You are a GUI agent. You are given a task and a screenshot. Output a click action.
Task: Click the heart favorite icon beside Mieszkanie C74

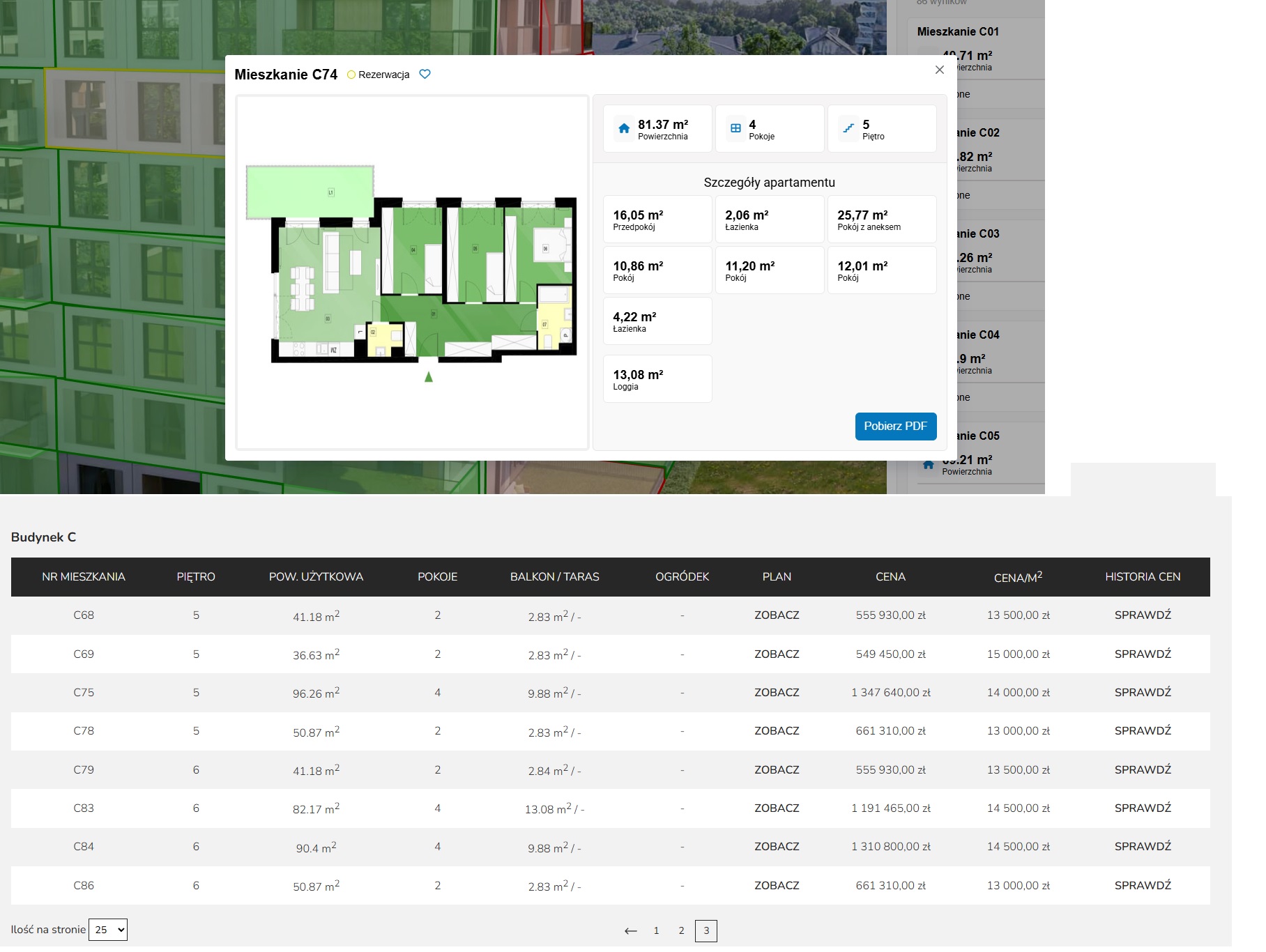click(x=425, y=74)
